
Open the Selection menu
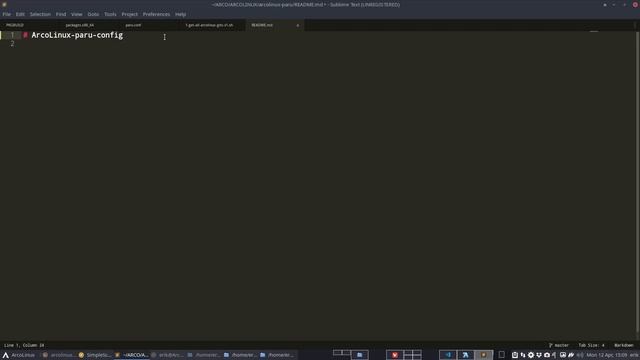(x=40, y=14)
